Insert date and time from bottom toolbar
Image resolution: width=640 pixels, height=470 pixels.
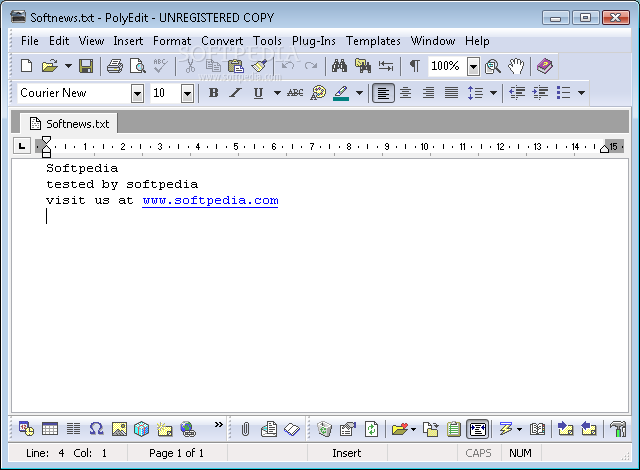27,429
